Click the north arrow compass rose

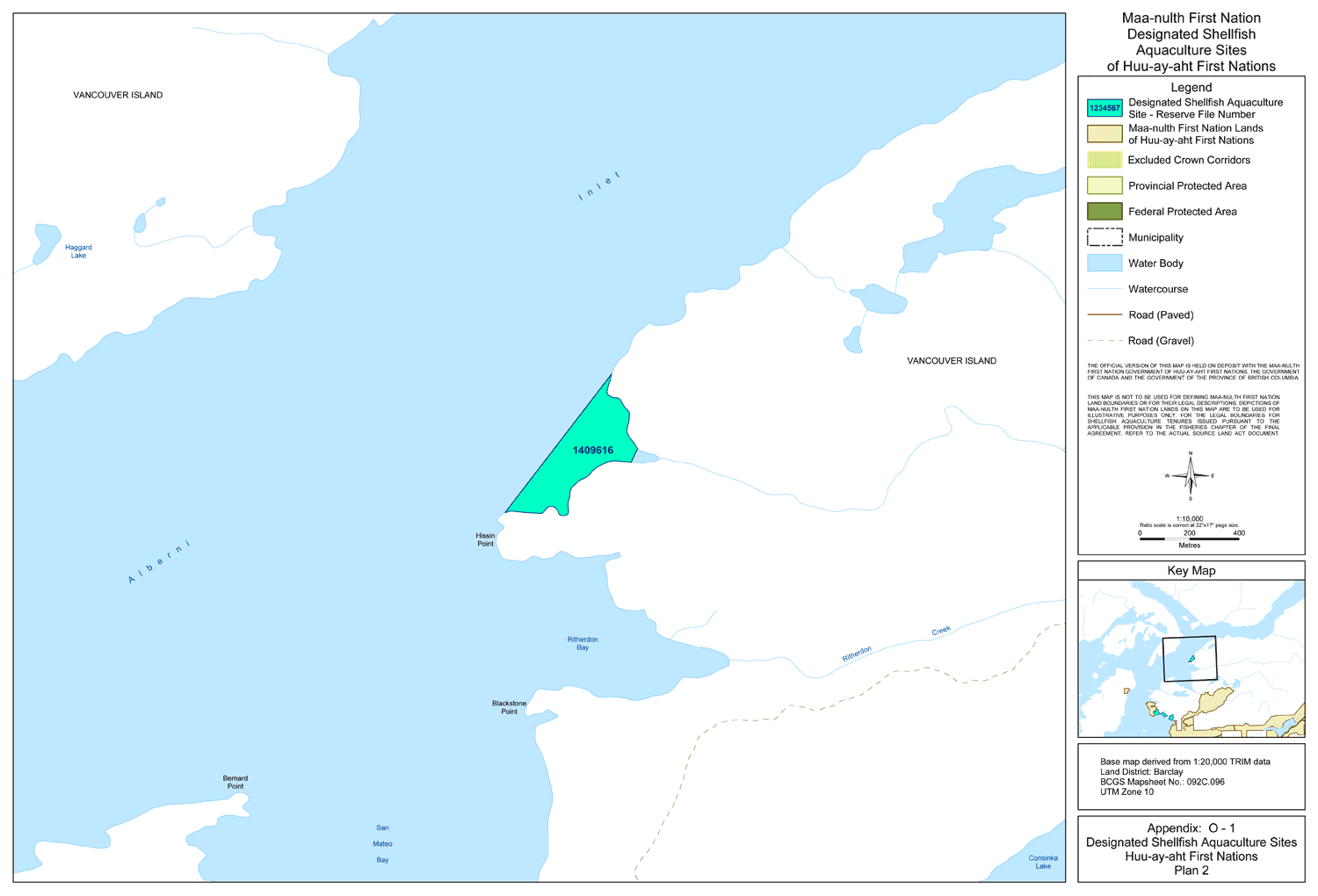tap(1191, 476)
